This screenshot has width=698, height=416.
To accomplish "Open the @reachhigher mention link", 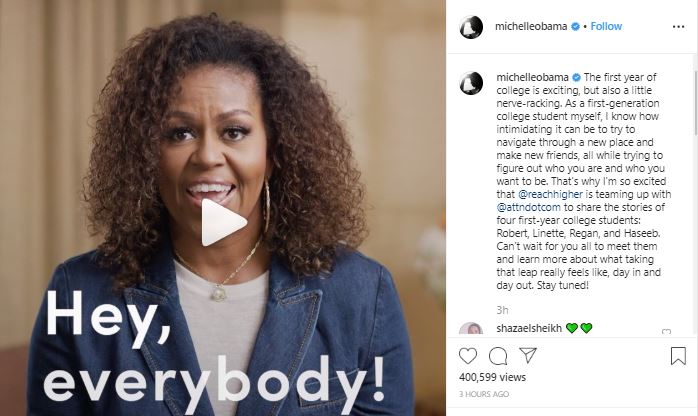I will (x=550, y=194).
